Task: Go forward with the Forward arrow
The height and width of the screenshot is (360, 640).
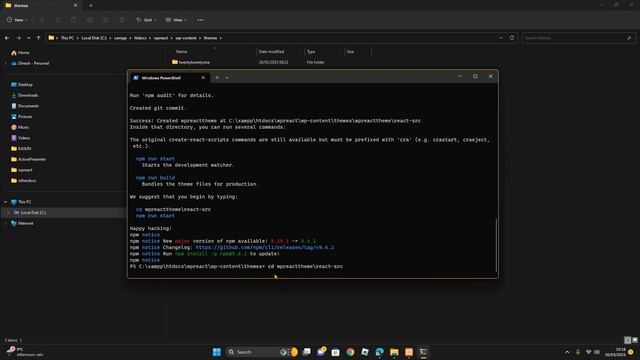Action: [x=18, y=38]
